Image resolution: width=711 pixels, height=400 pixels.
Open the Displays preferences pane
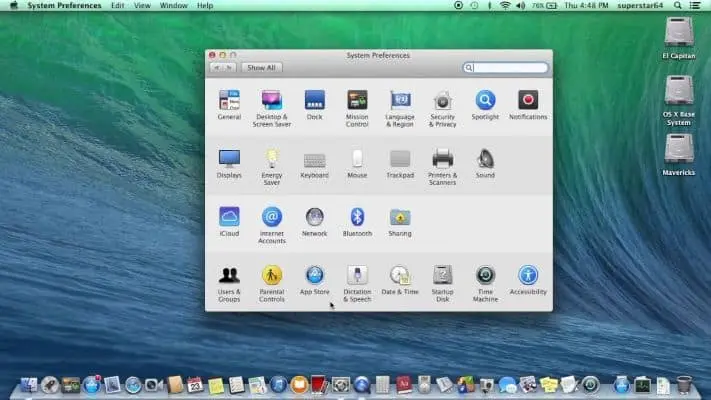[229, 163]
